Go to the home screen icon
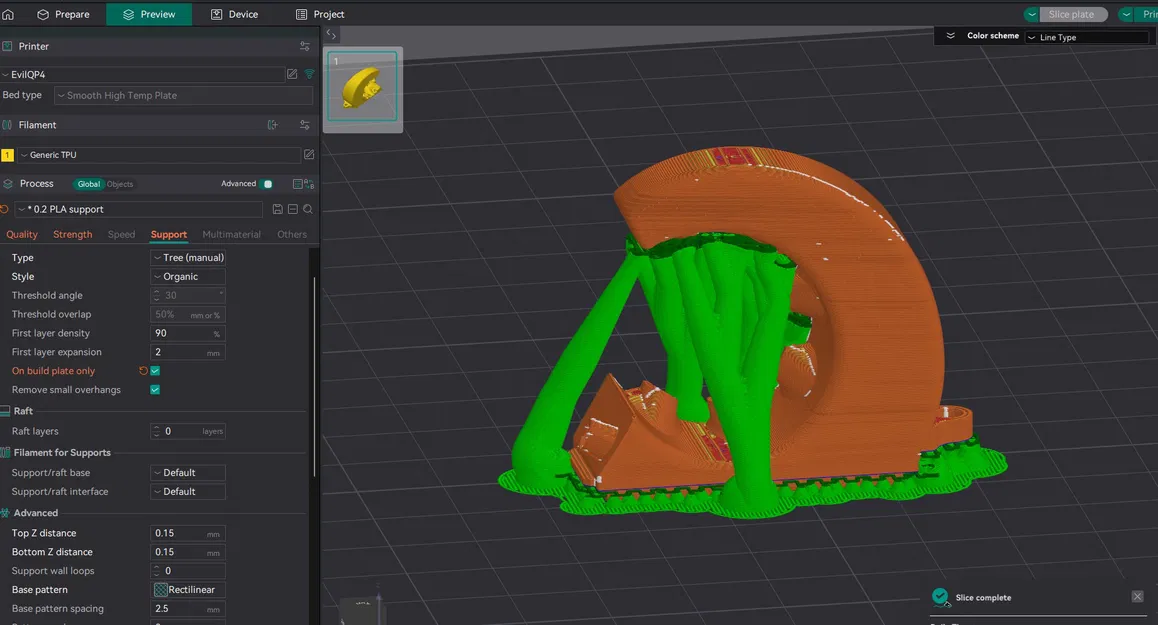 [8, 14]
